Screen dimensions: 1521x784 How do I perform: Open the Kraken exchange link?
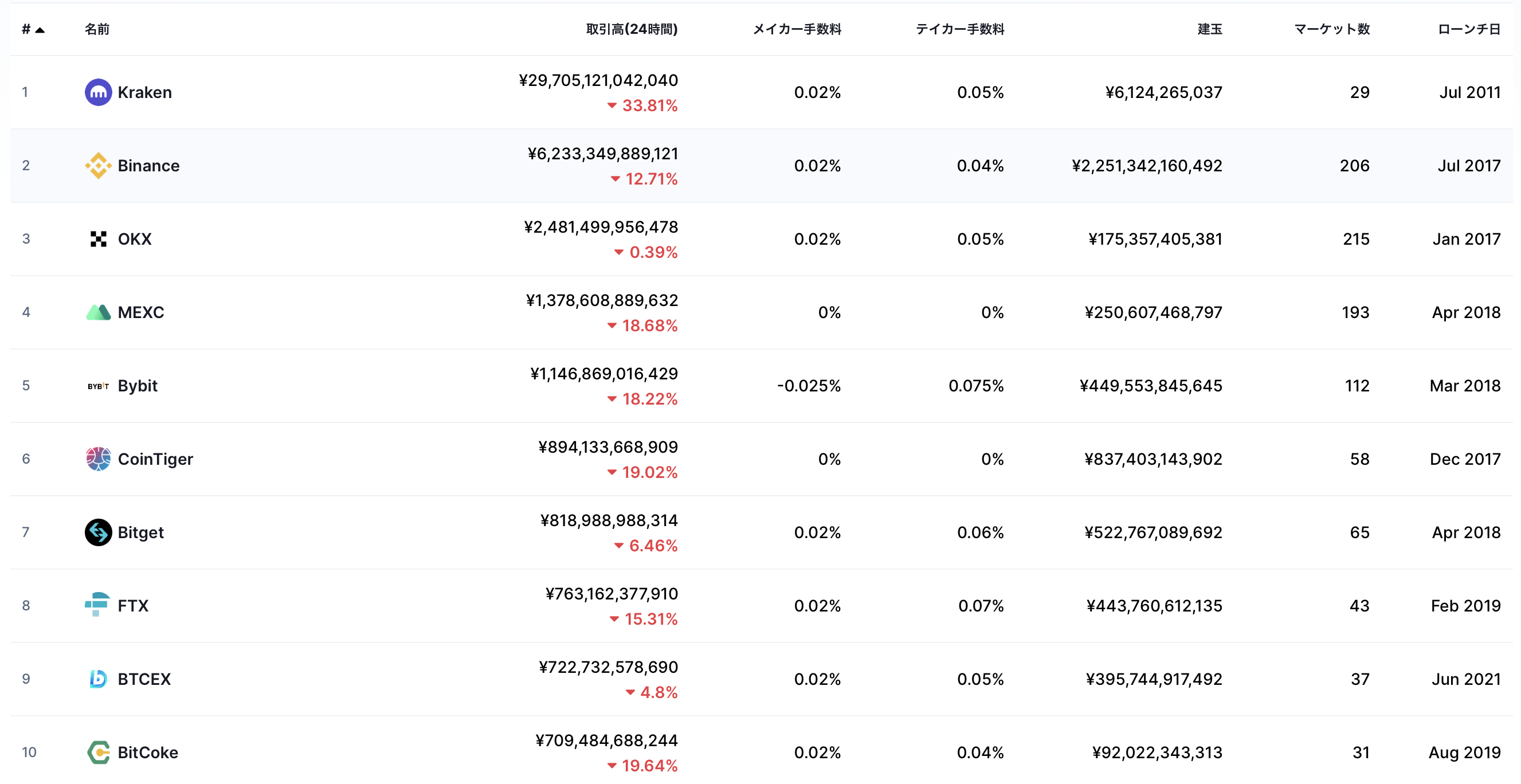[144, 92]
